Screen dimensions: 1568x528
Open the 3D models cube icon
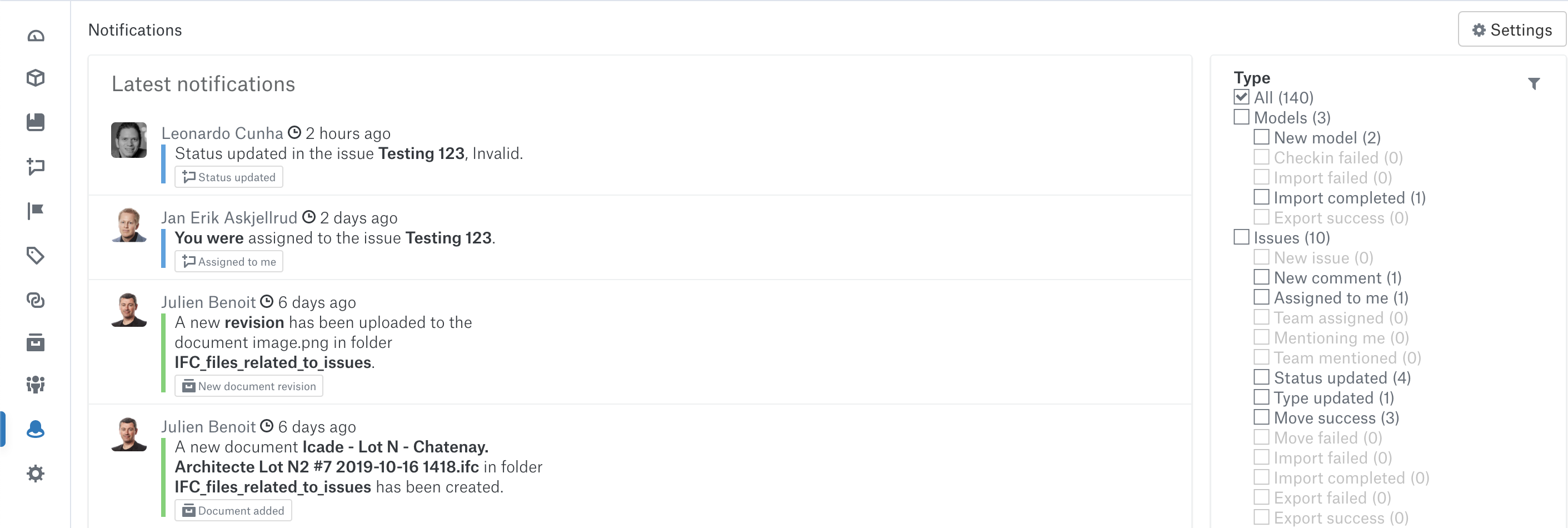click(36, 78)
